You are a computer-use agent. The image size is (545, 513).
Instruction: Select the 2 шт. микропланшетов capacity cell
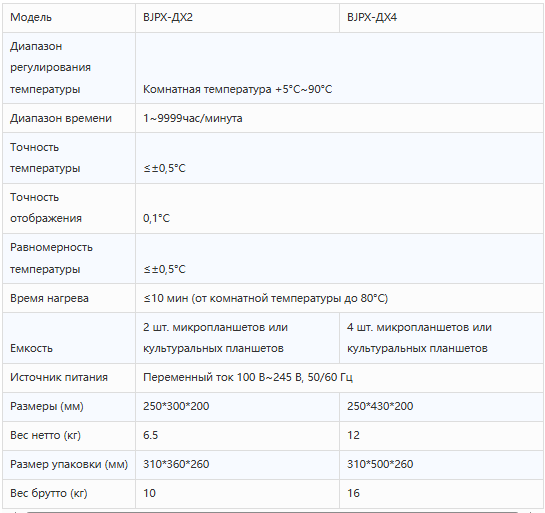click(x=237, y=338)
